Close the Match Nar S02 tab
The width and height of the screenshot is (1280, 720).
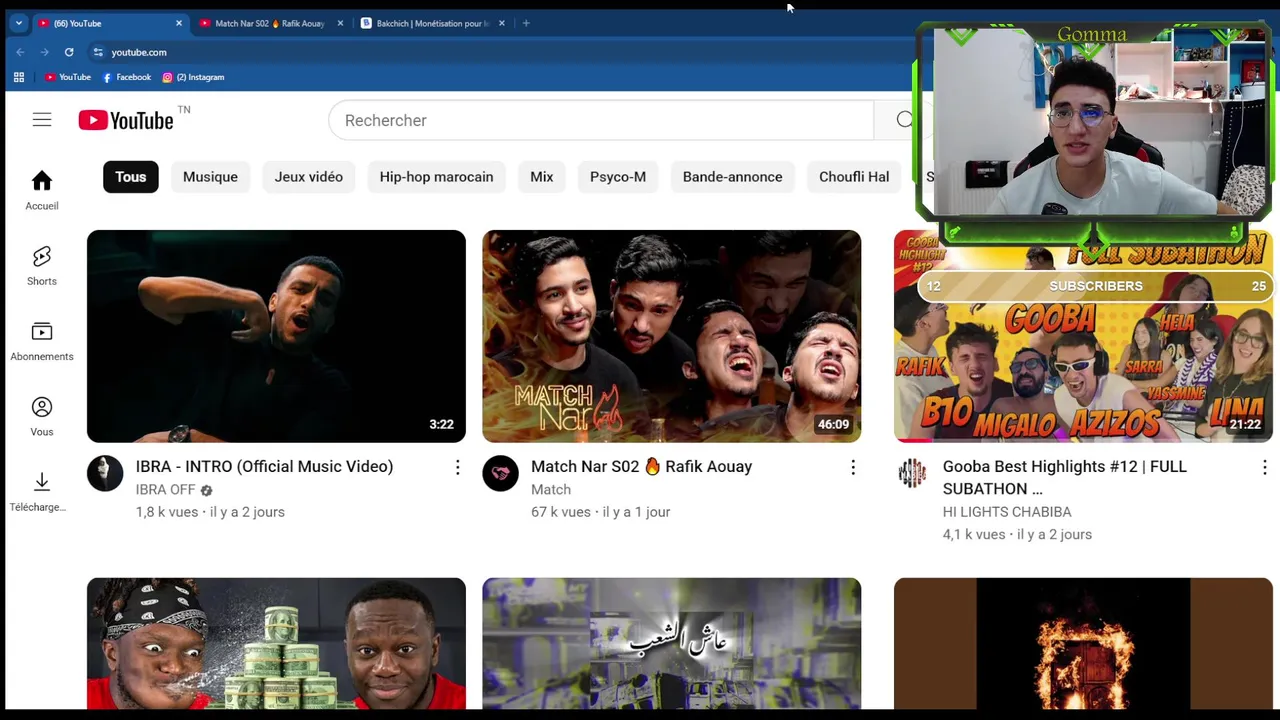coord(340,23)
